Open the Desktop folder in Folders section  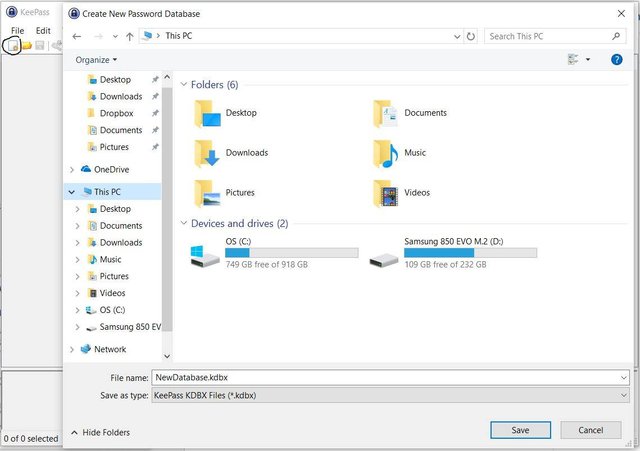pyautogui.click(x=225, y=113)
